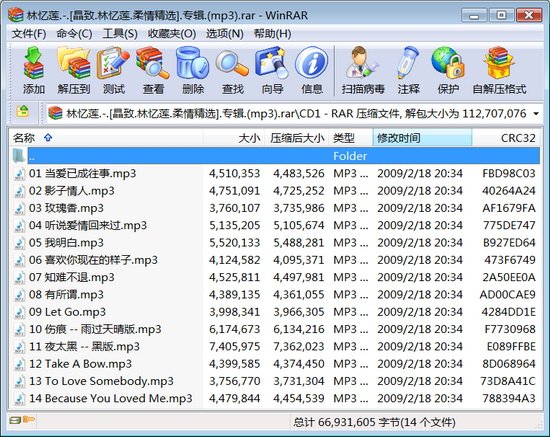Select file 06 喜欢你现在的样子.mp3
550x437 pixels.
pyautogui.click(x=275, y=260)
